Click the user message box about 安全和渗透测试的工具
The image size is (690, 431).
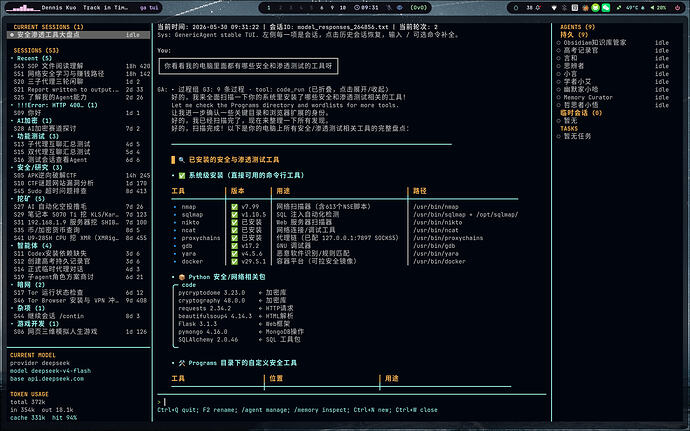[248, 66]
